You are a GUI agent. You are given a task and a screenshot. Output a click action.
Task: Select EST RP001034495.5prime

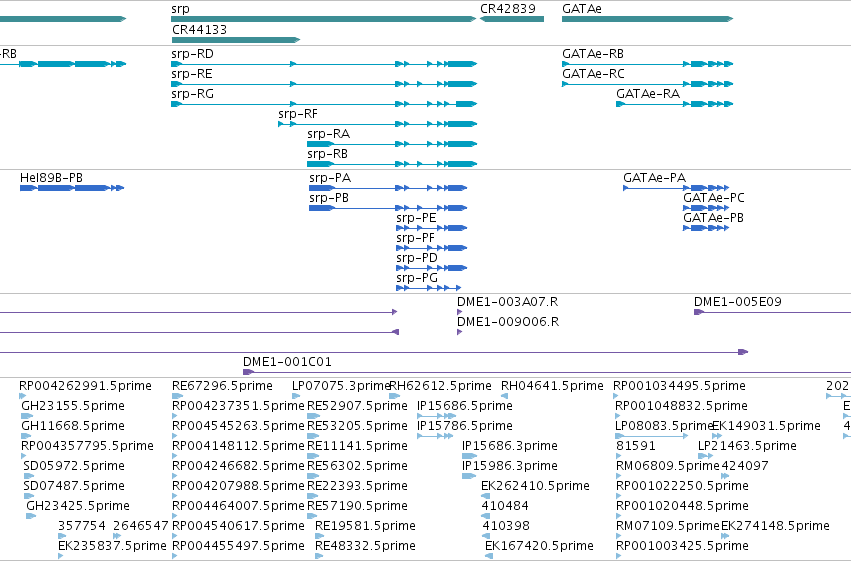(616, 396)
